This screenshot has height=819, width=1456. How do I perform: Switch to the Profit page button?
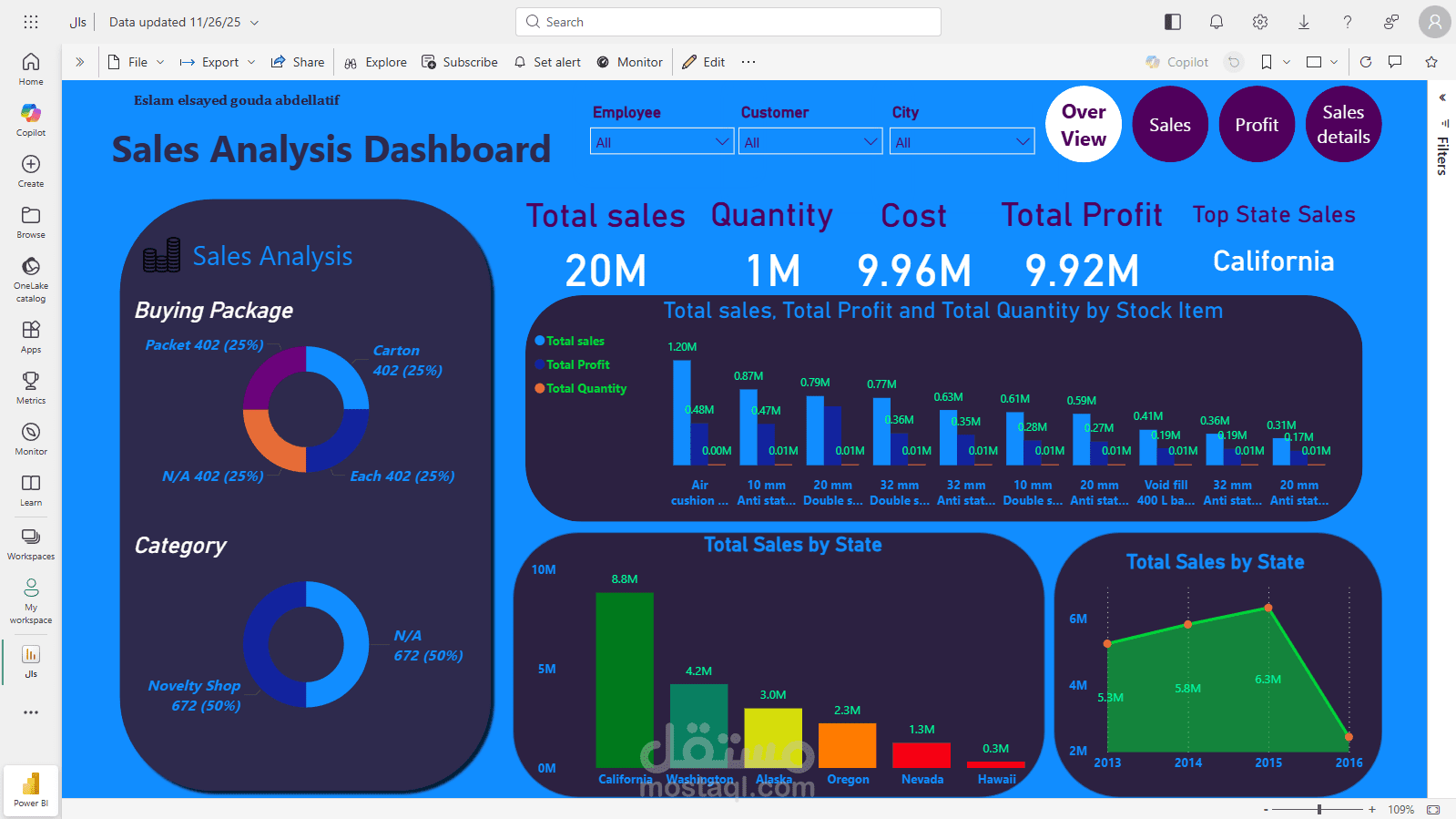click(1257, 125)
